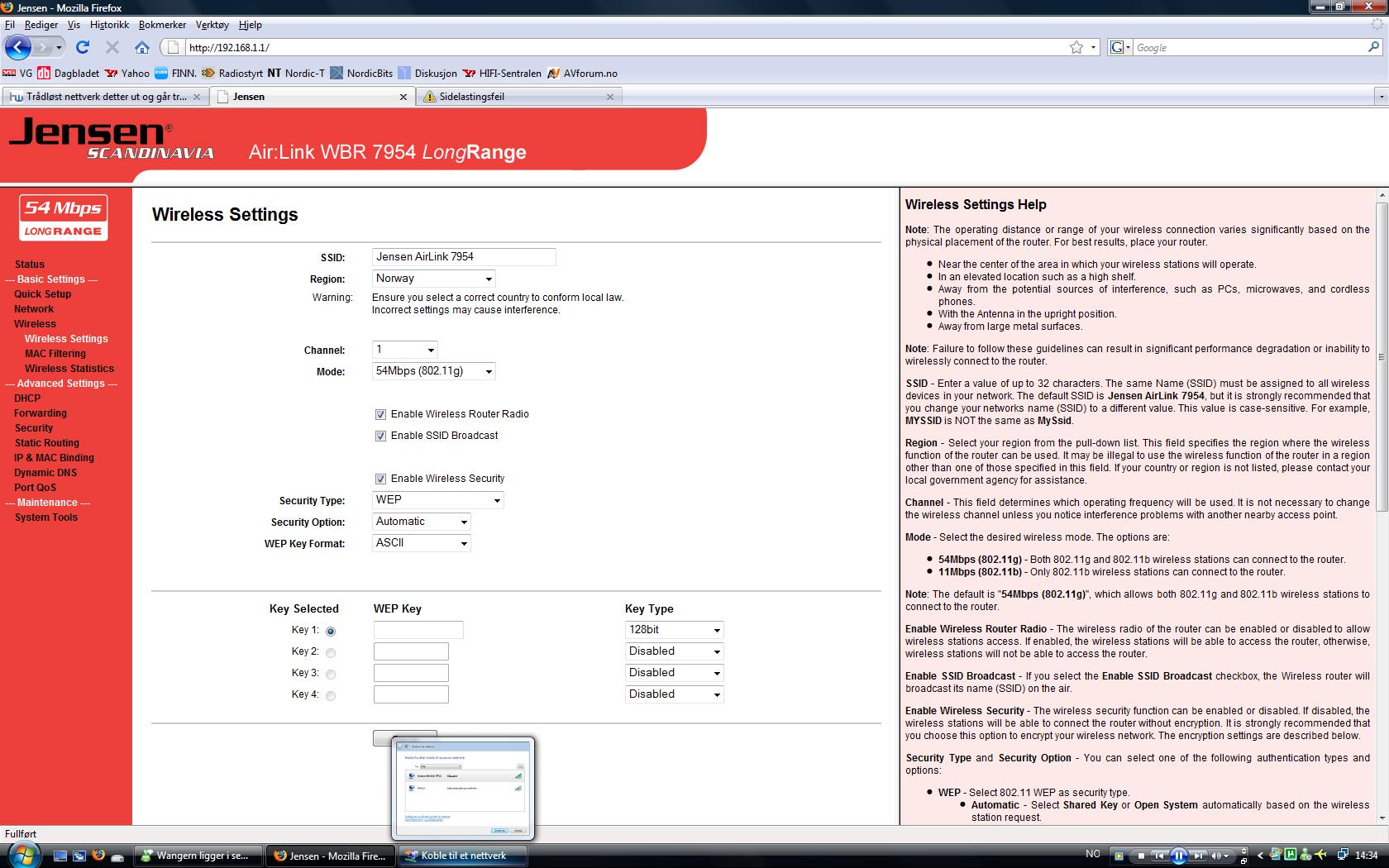1389x868 pixels.
Task: Open Wireless Statistics in the sidebar
Action: [x=69, y=369]
